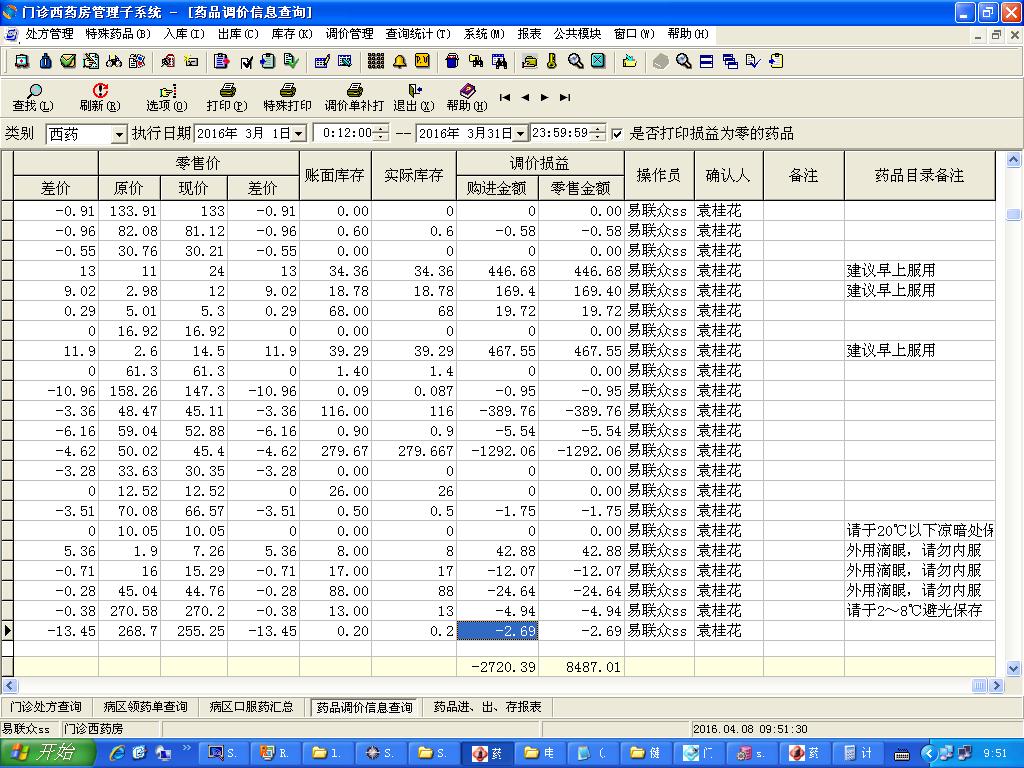Jump to the last record arrow
This screenshot has height=768, width=1024.
(x=565, y=97)
